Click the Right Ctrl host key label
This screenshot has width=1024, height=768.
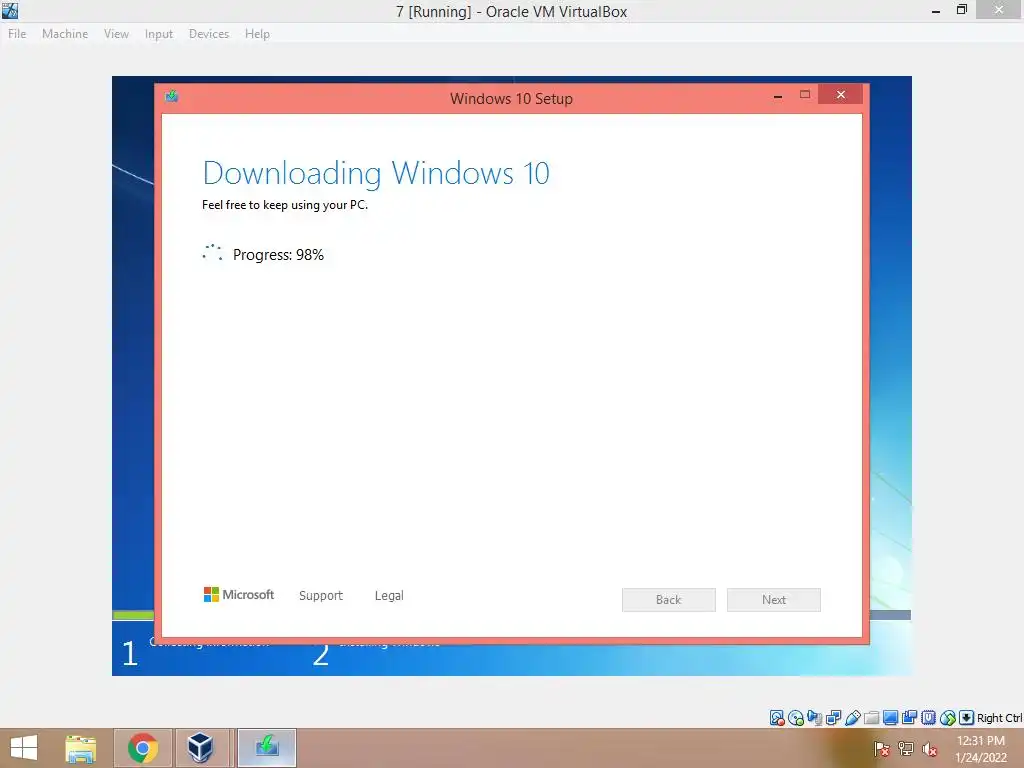(x=999, y=718)
